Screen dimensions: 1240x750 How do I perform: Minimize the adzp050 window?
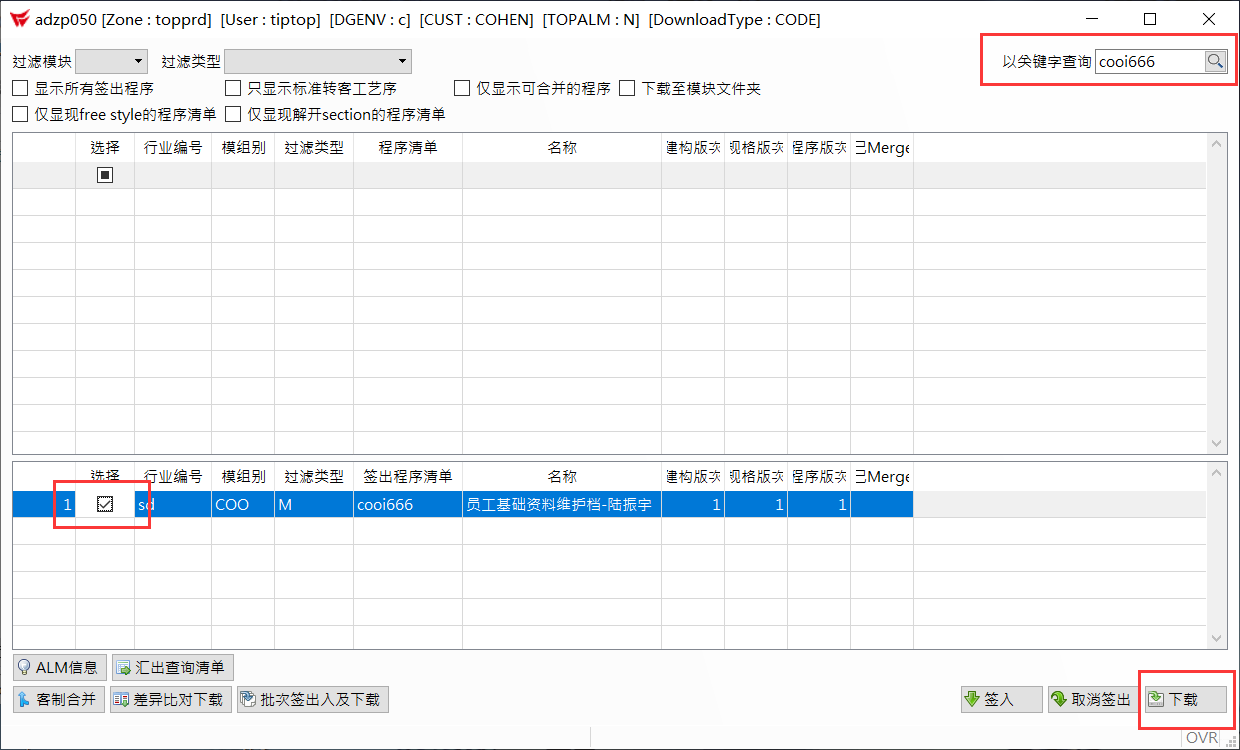tap(1093, 19)
